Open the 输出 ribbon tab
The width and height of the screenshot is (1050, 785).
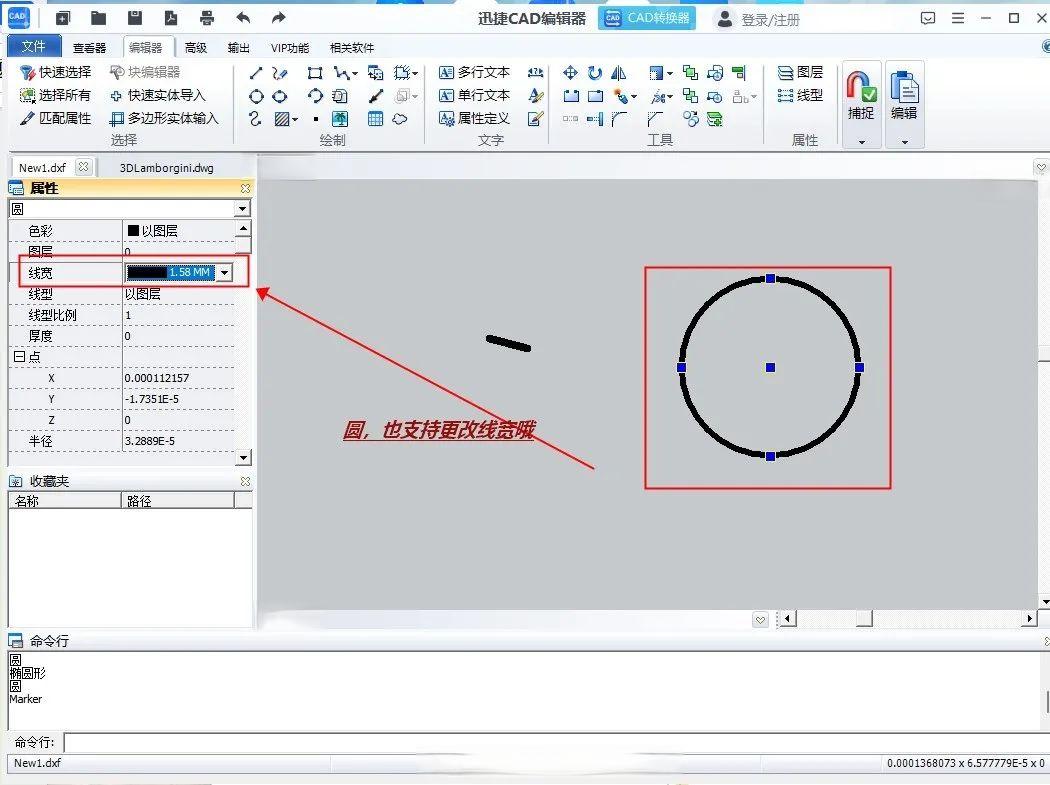tap(239, 47)
